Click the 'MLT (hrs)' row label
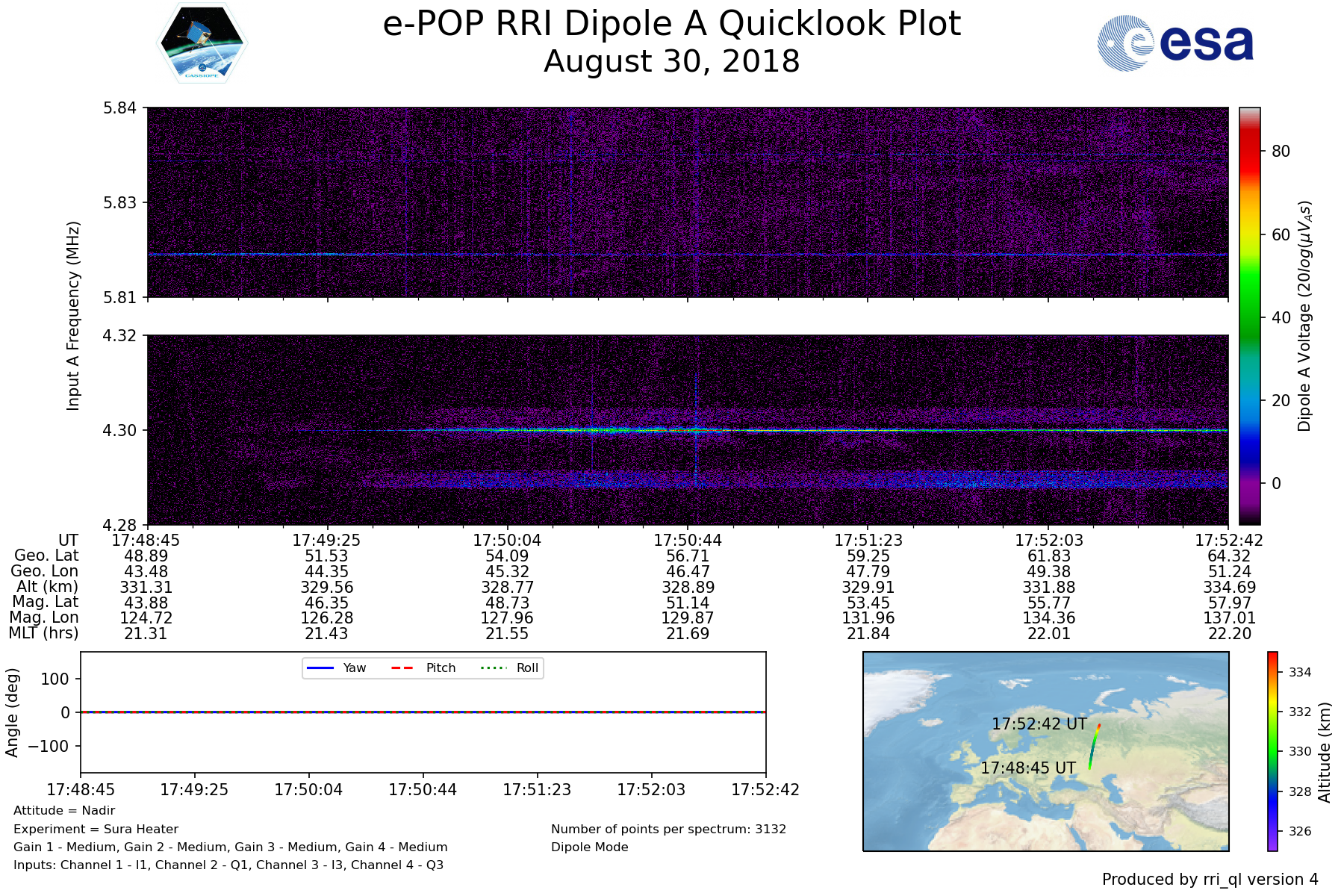 pos(43,633)
